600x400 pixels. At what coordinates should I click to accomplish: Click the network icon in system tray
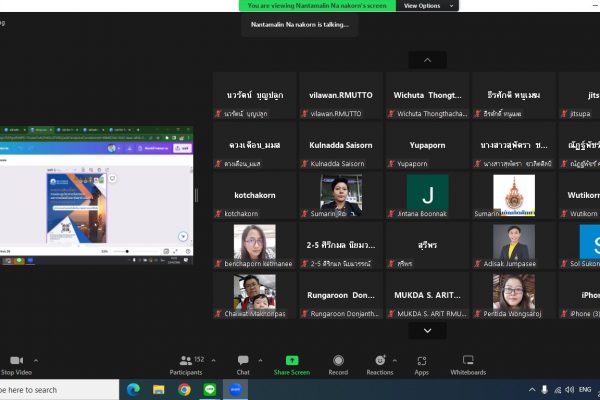point(558,390)
